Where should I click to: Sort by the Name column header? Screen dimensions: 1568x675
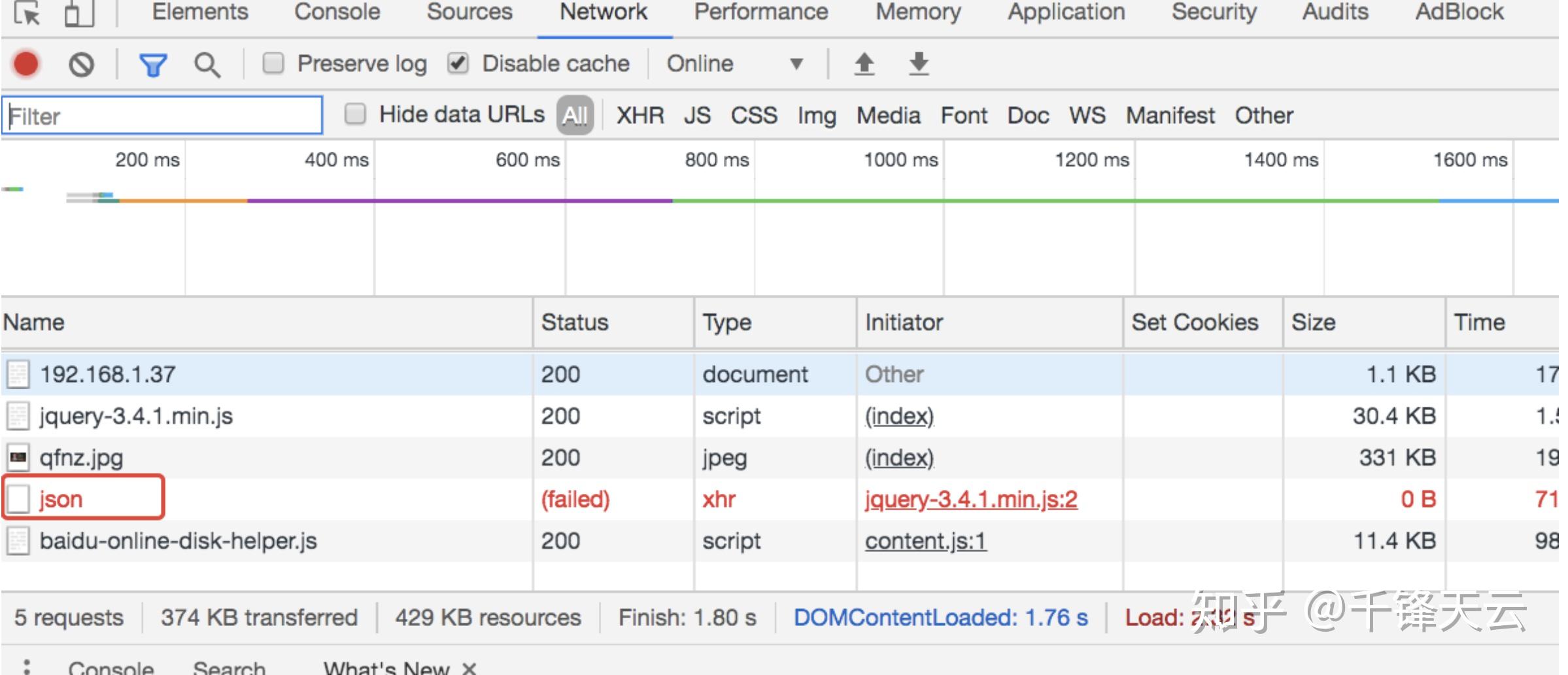[267, 322]
